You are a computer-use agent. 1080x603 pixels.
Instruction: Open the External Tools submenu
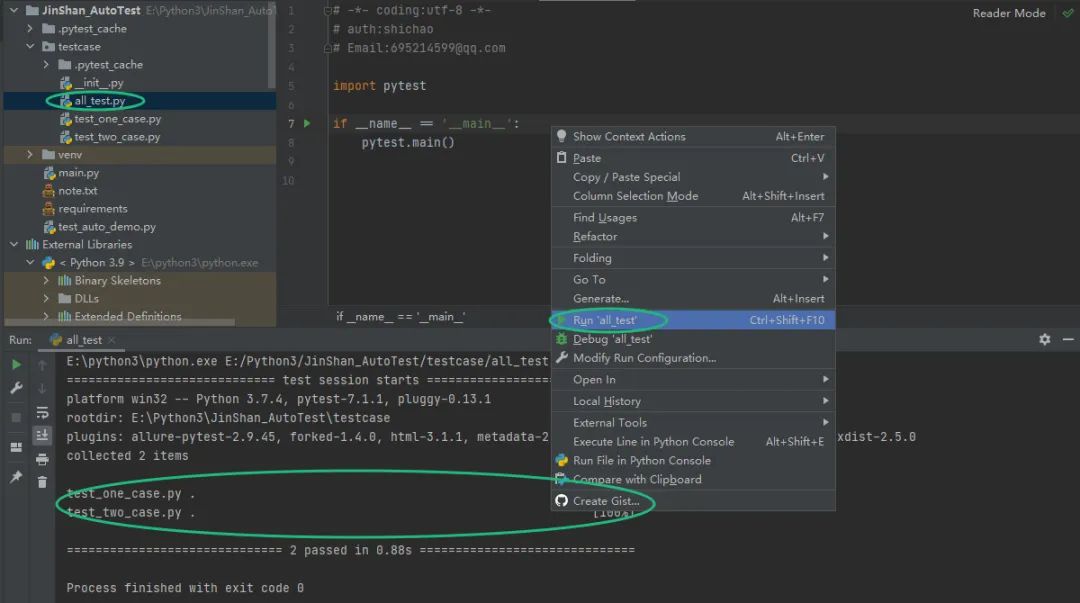tap(693, 422)
